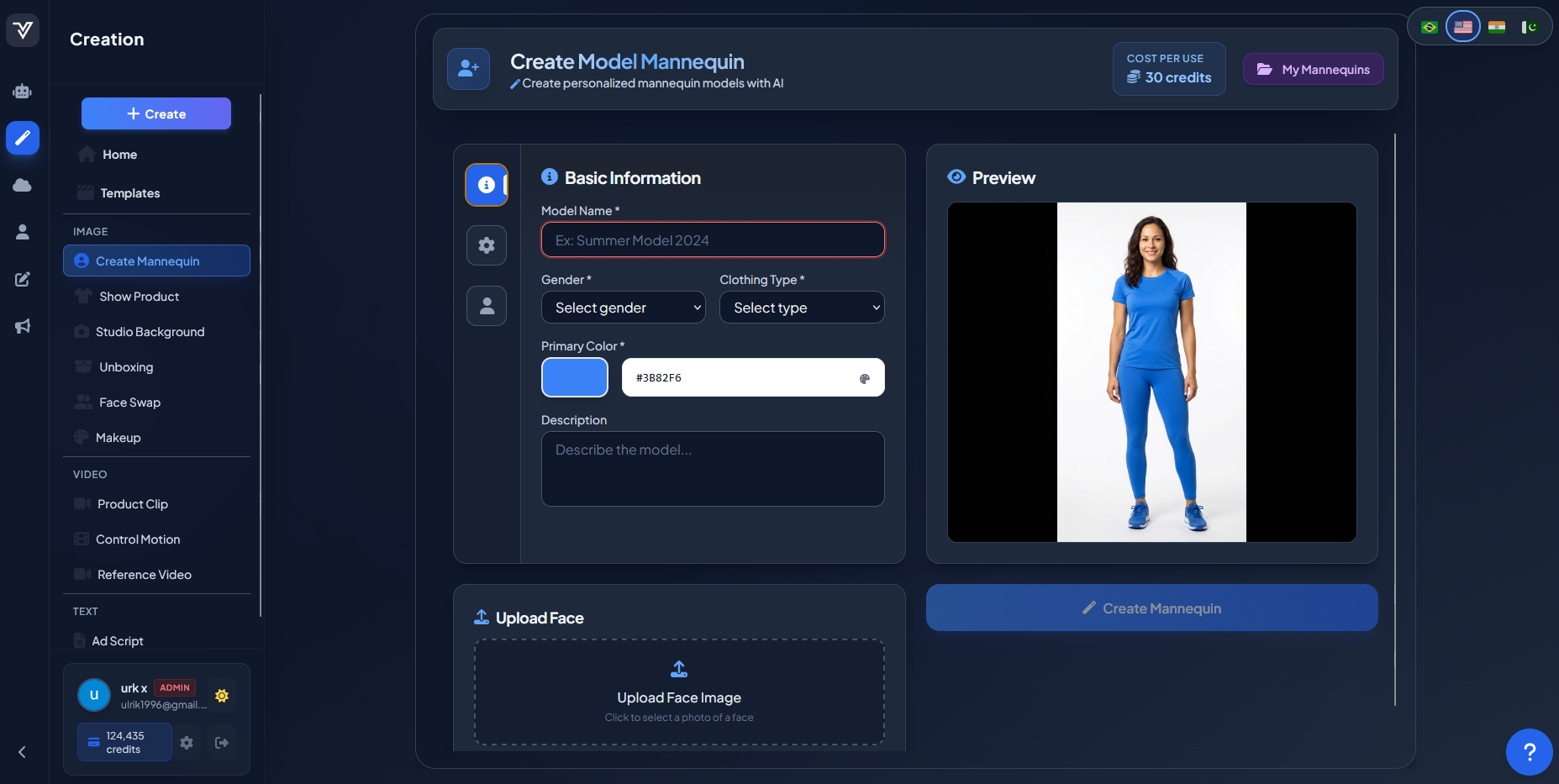Screen dimensions: 1559x784
Task: Open Unboxing menu item
Action: 156,367
